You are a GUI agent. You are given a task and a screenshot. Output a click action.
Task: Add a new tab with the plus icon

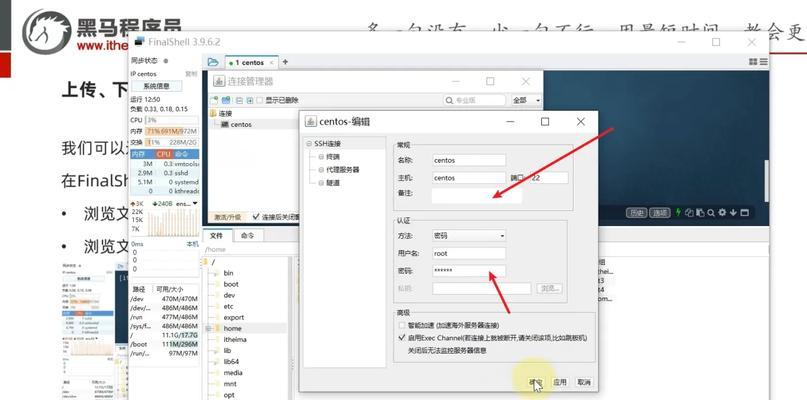point(285,62)
